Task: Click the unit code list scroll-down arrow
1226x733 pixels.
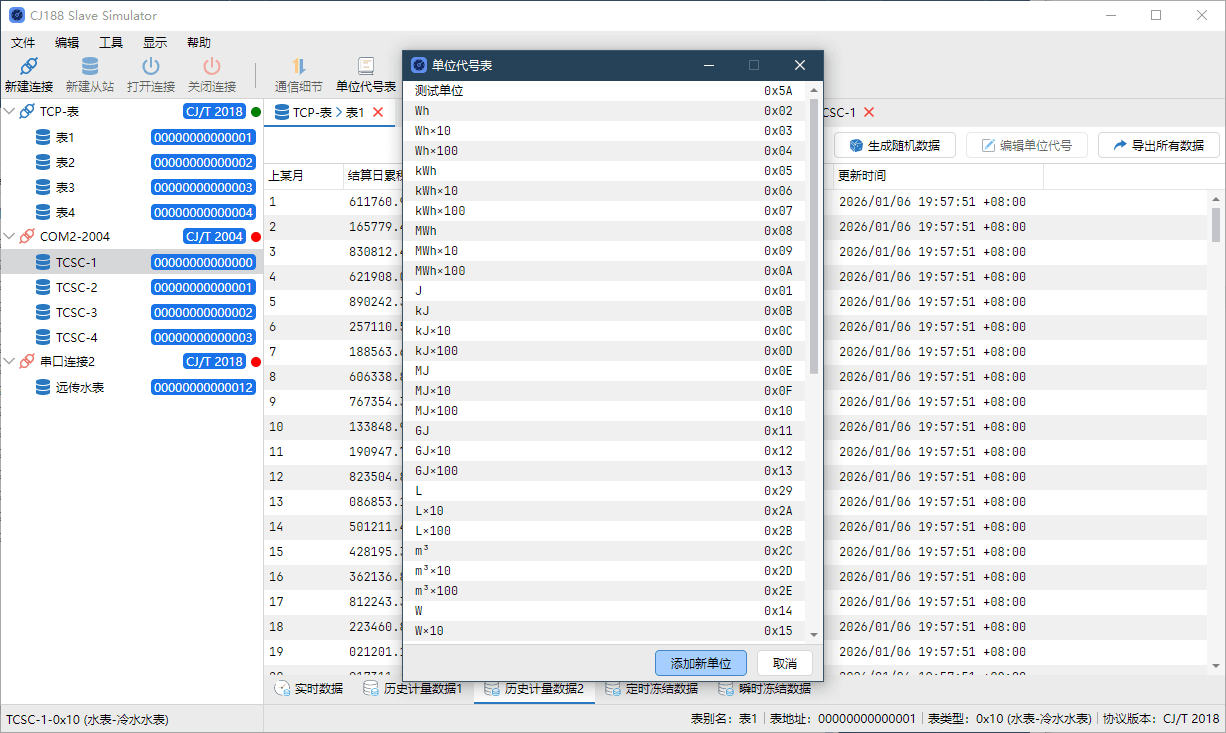Action: pos(814,635)
